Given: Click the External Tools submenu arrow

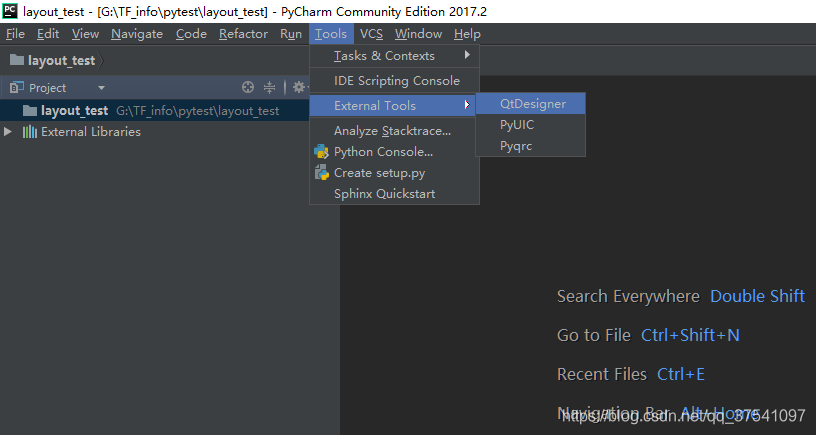Looking at the screenshot, I should (467, 105).
